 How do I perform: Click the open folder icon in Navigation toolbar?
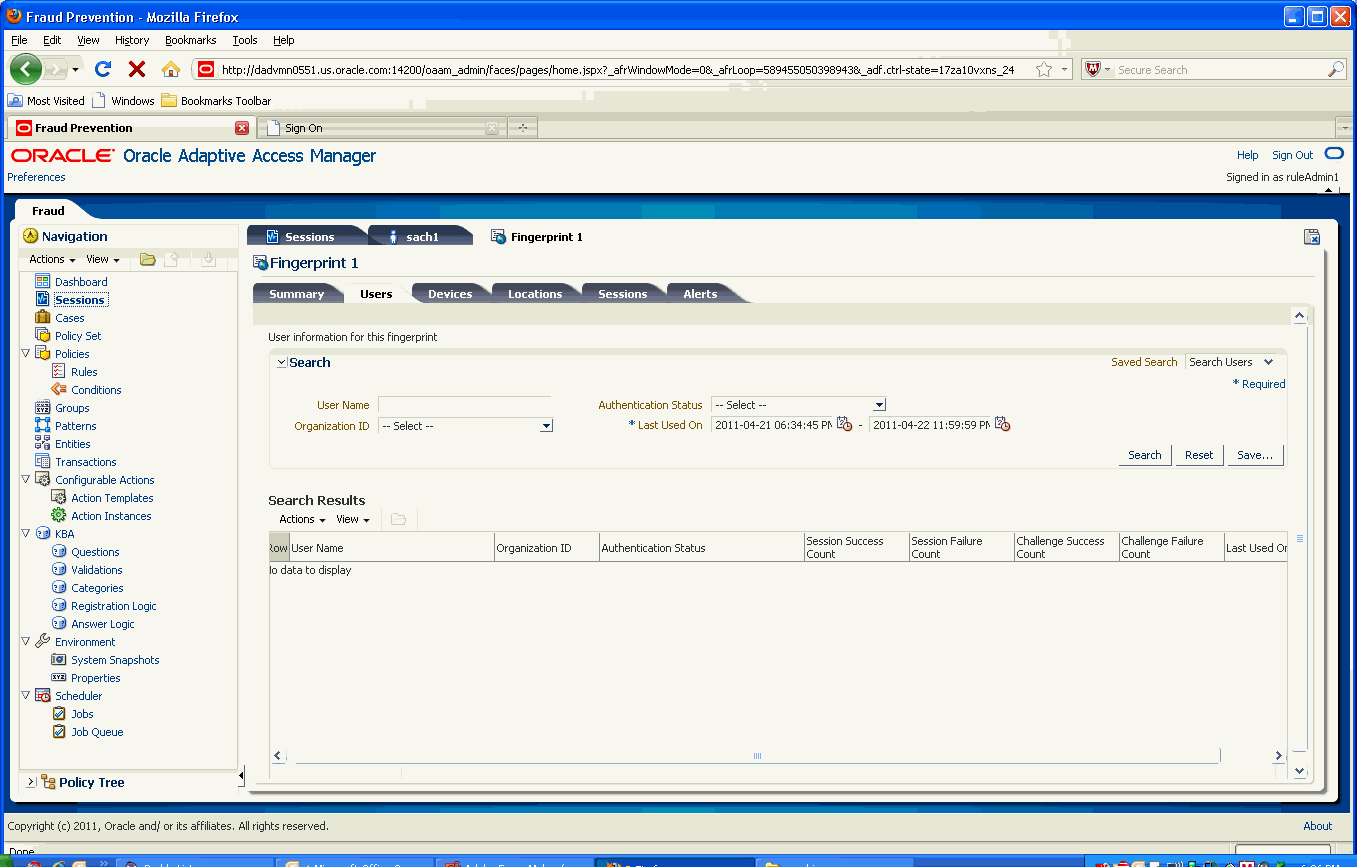click(x=148, y=258)
